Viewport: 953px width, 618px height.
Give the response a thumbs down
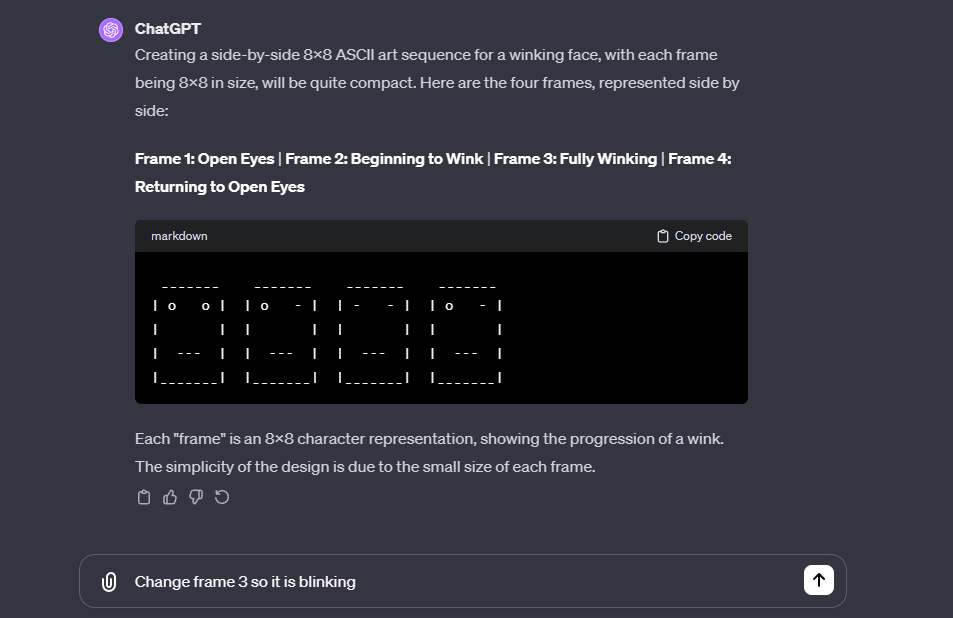point(196,497)
